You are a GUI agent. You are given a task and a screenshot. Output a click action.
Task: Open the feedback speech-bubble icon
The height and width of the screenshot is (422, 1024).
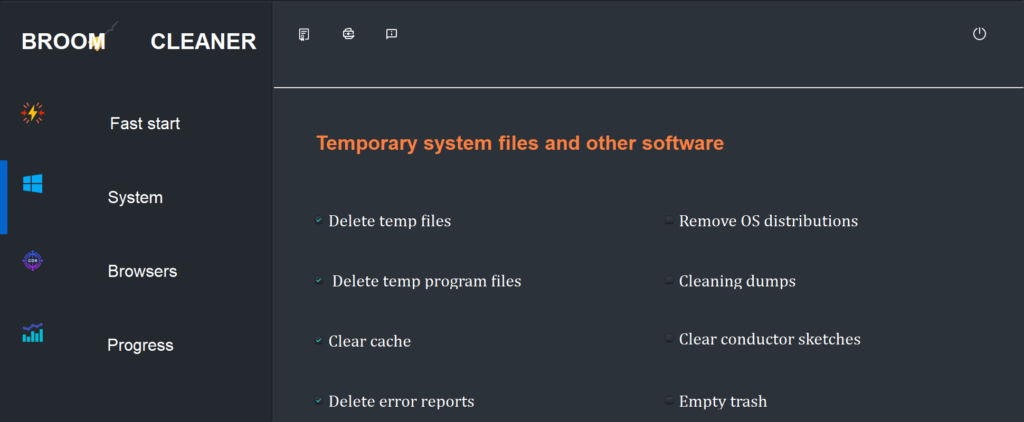pos(392,35)
